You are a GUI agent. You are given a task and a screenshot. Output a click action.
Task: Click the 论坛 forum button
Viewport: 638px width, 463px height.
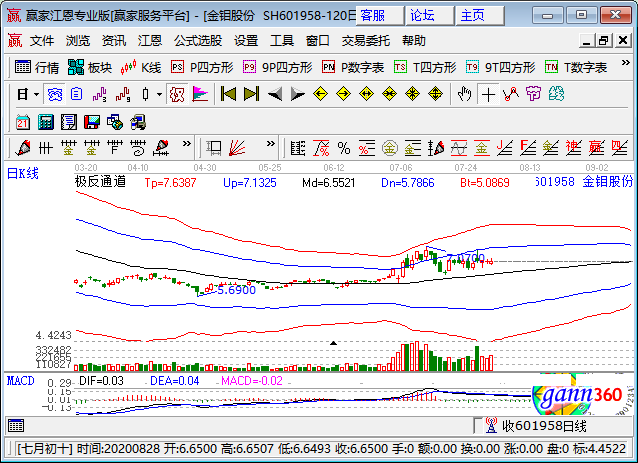click(430, 16)
